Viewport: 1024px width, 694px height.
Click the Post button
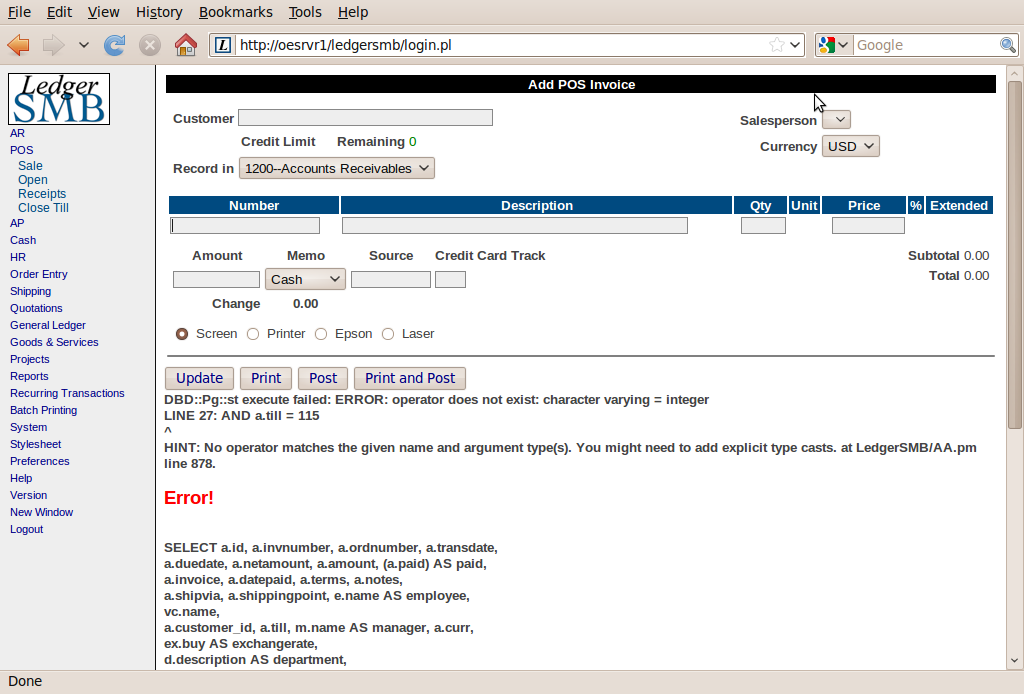(323, 378)
